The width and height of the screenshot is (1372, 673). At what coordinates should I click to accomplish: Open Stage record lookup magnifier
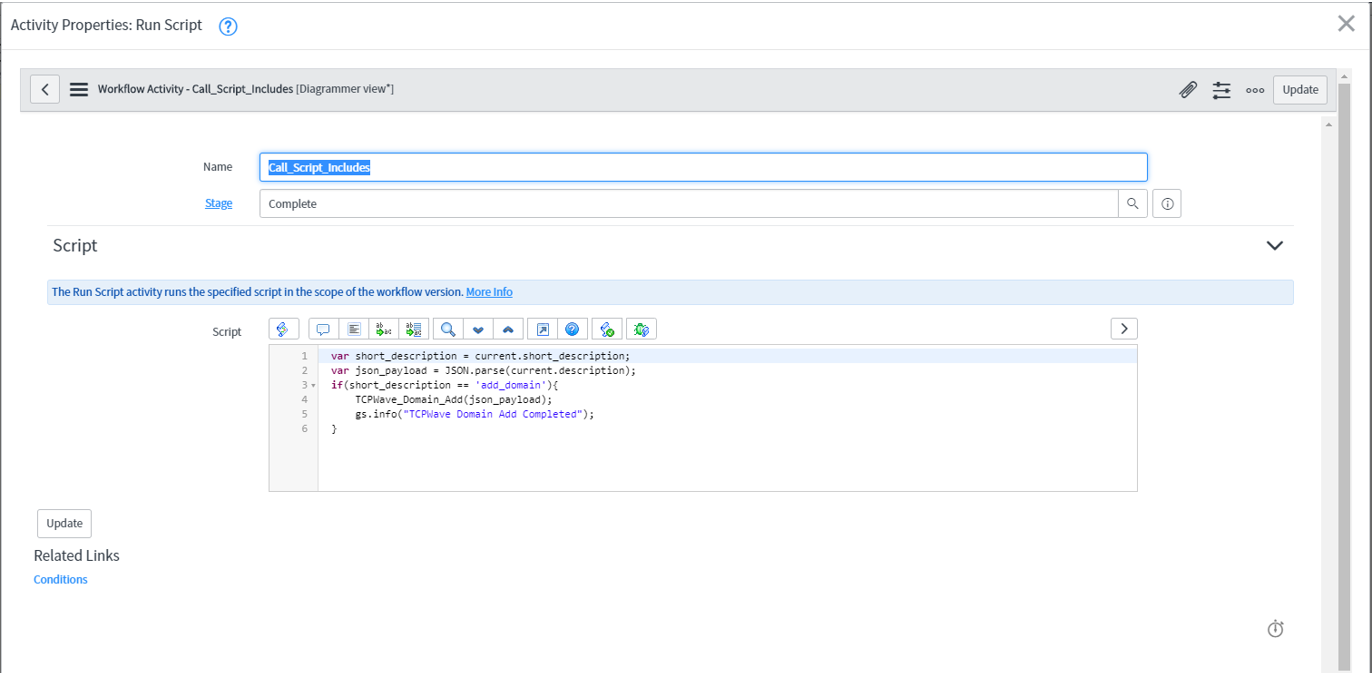(1133, 203)
